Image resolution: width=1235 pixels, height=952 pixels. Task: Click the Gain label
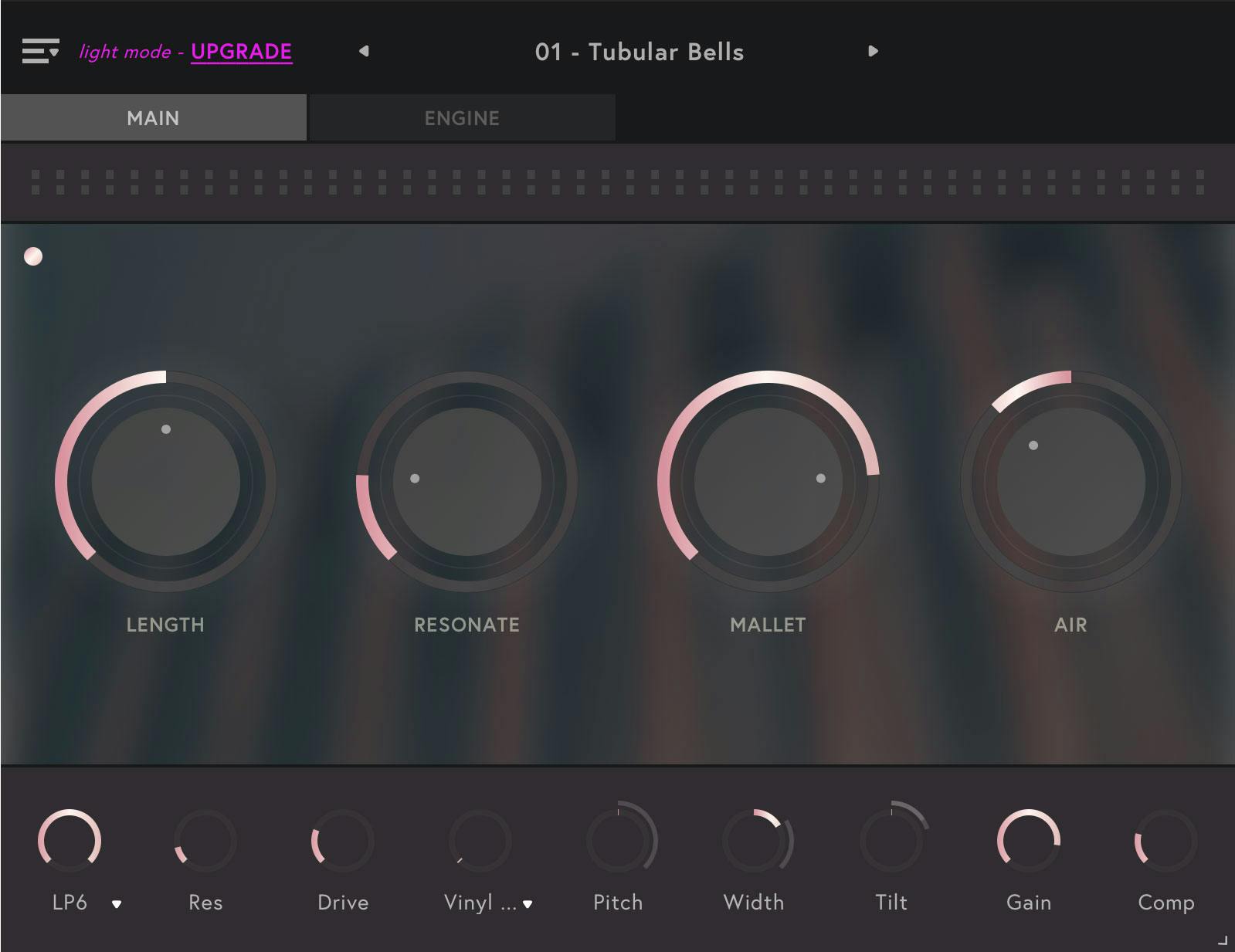(1029, 903)
